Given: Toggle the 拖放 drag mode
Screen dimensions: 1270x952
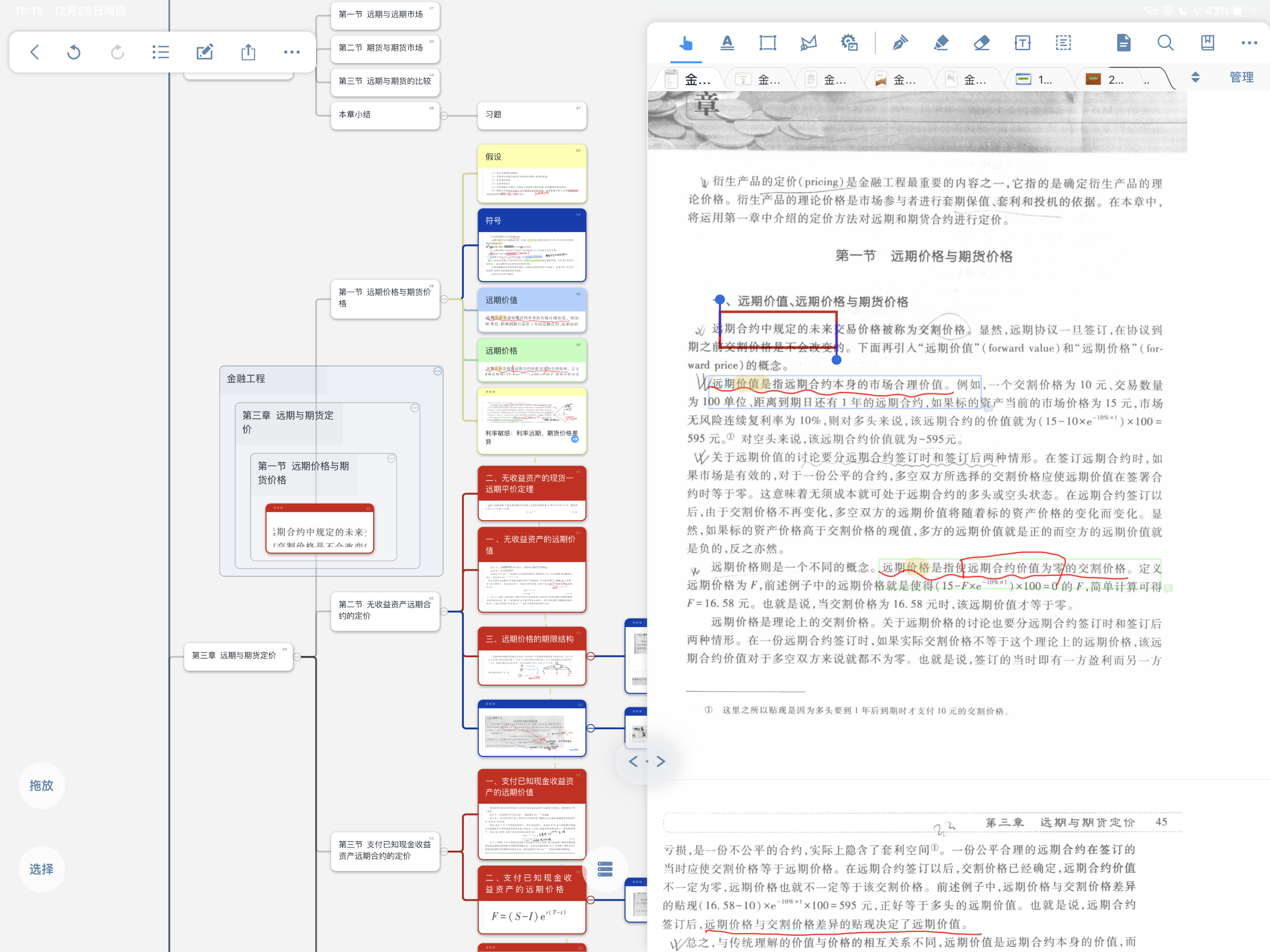Looking at the screenshot, I should coord(41,785).
